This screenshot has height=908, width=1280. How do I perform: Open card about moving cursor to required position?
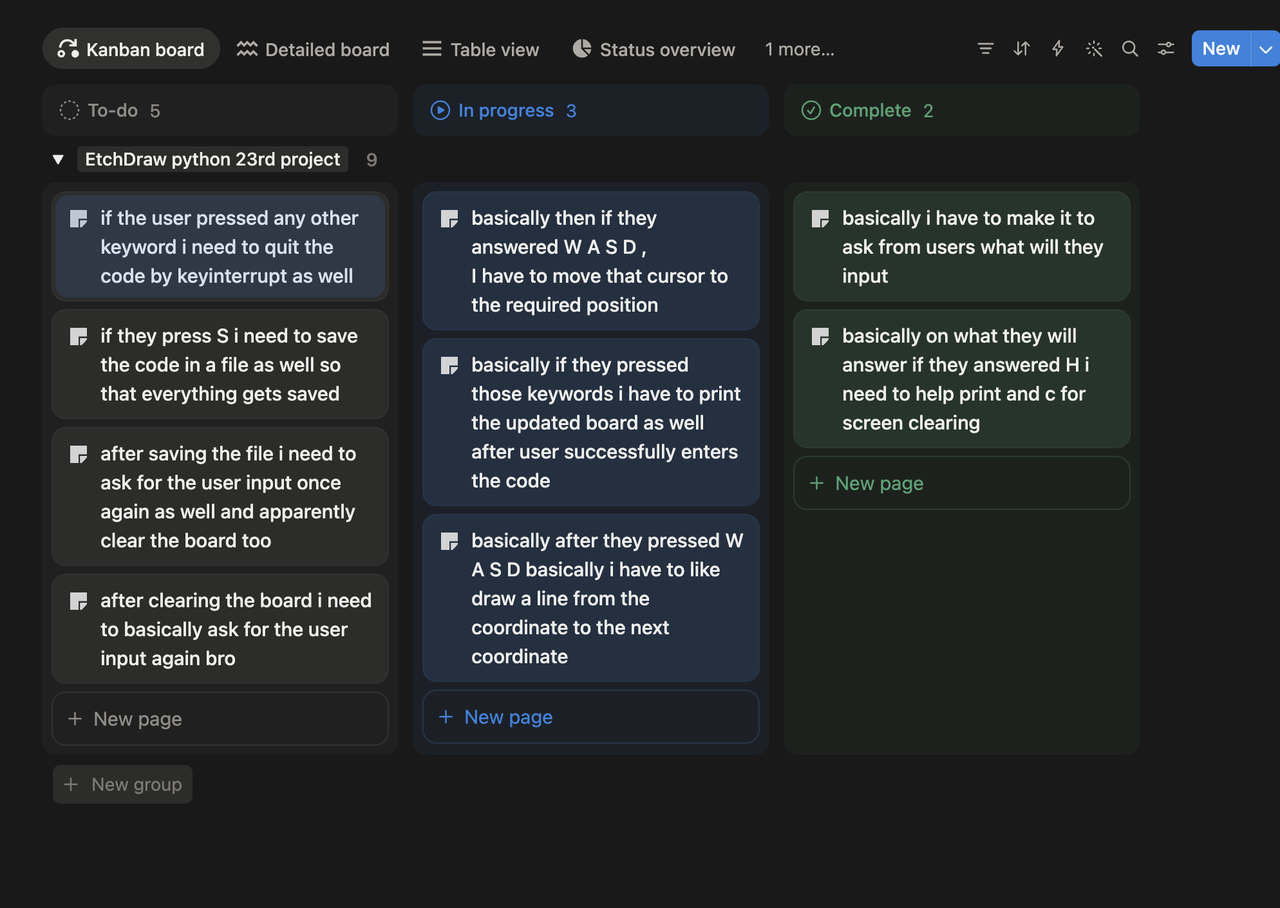point(591,261)
